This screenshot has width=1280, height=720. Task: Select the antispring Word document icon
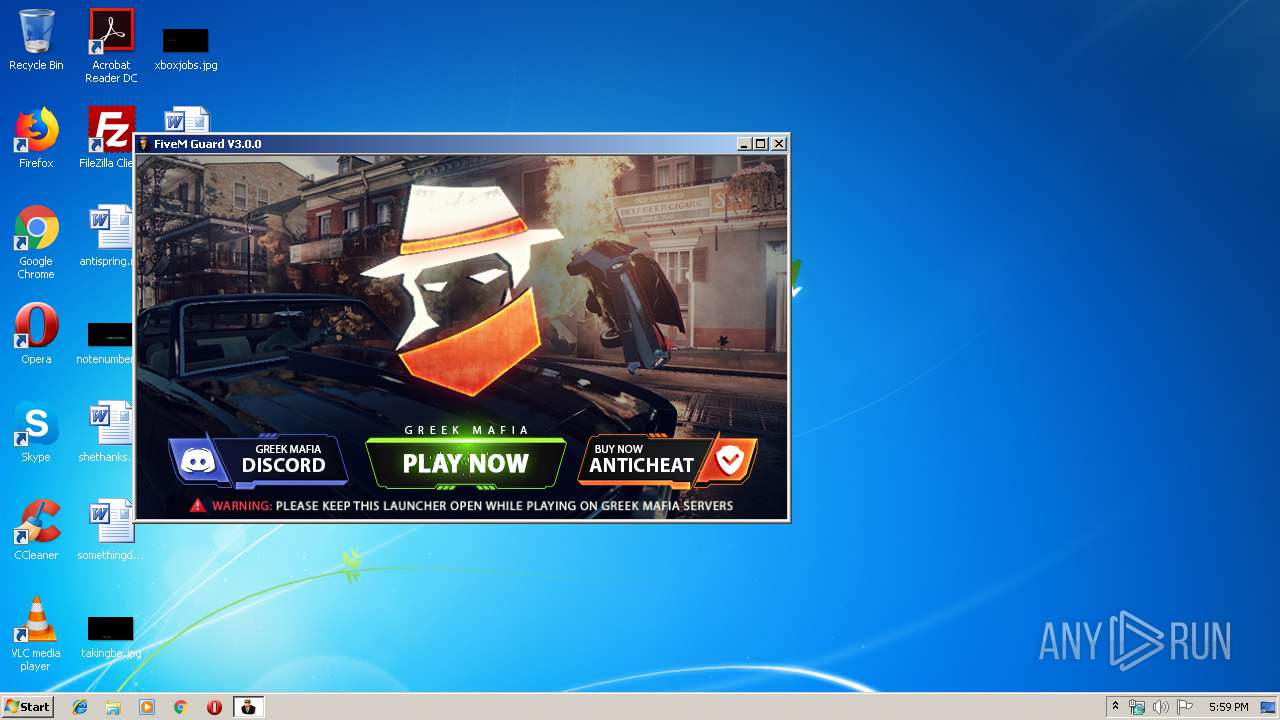[x=108, y=236]
